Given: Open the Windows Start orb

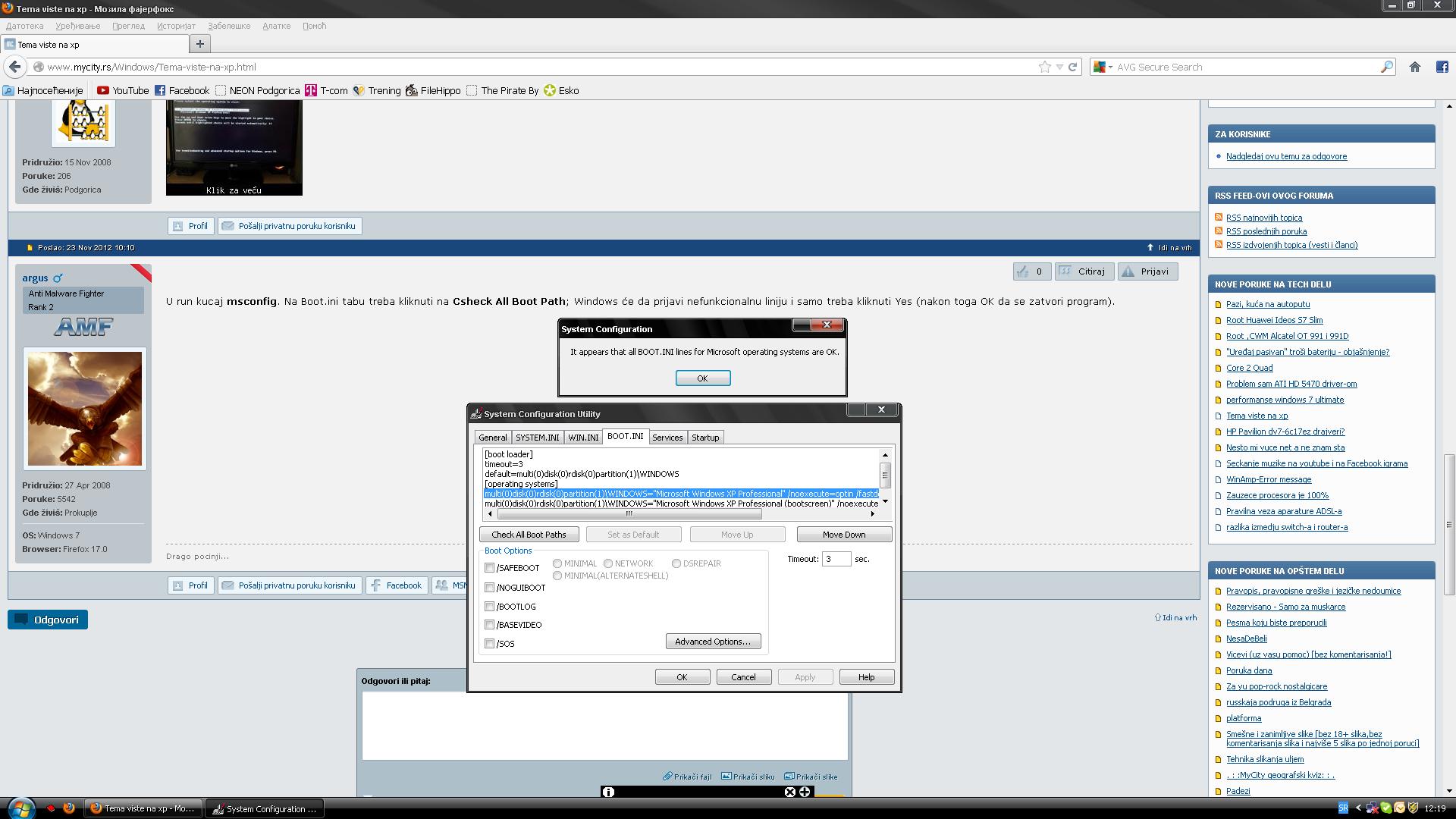Looking at the screenshot, I should [x=20, y=807].
